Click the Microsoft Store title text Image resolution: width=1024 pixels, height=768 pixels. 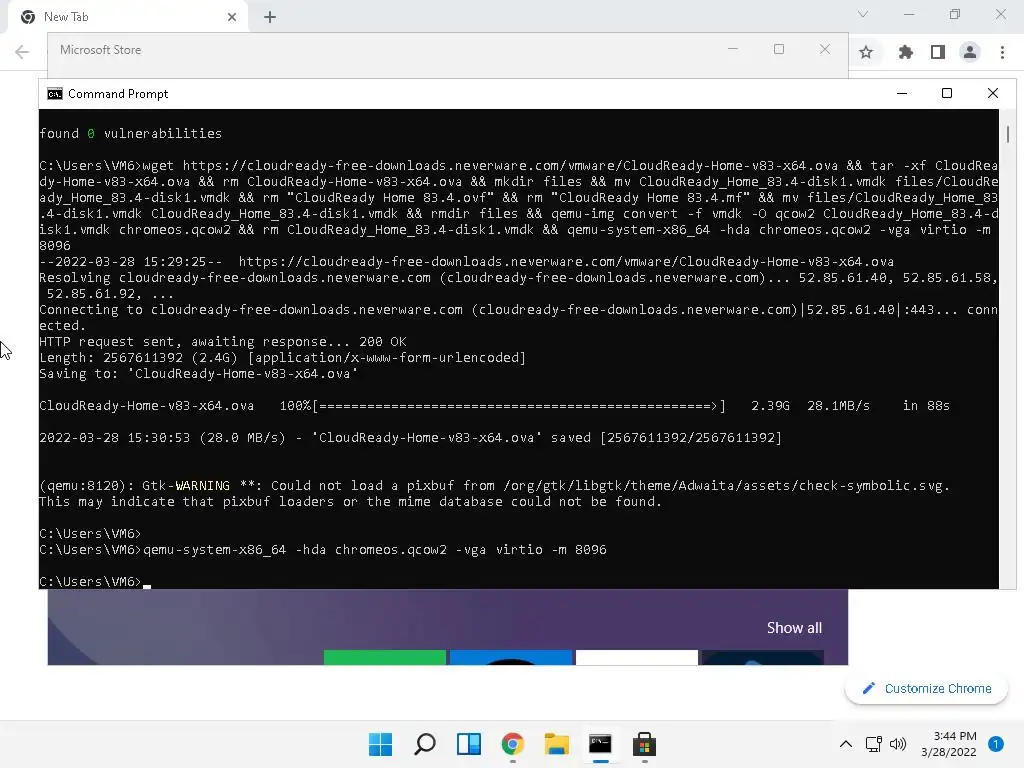(101, 50)
